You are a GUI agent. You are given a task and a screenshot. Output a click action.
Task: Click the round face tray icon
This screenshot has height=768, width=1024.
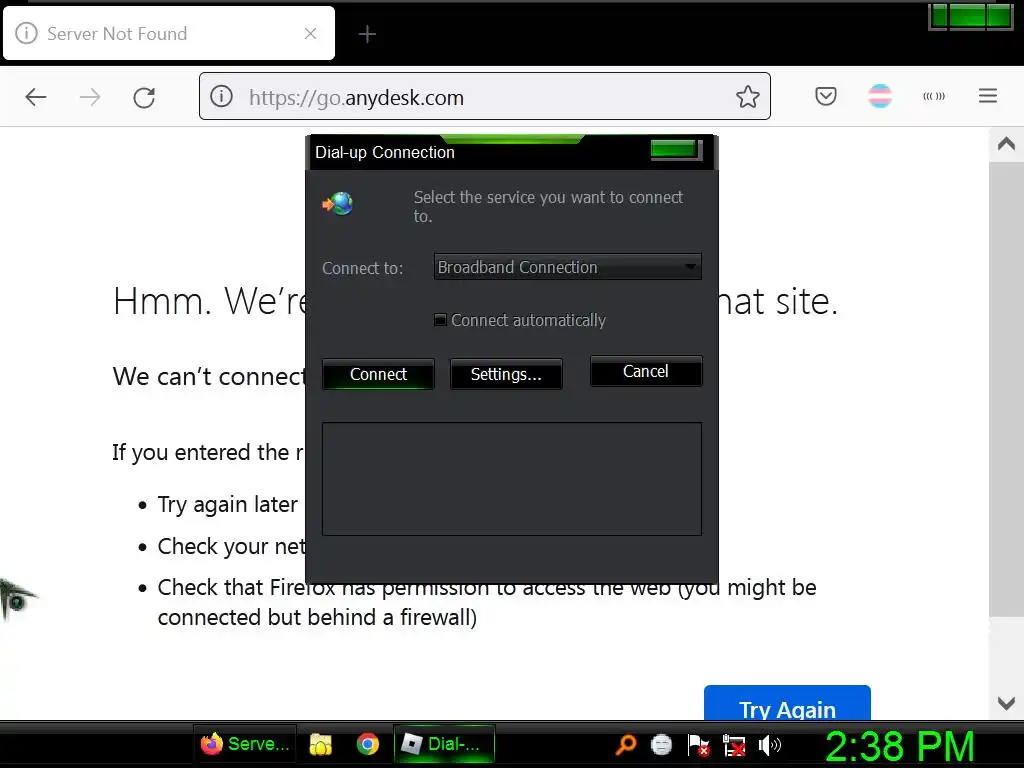click(661, 744)
